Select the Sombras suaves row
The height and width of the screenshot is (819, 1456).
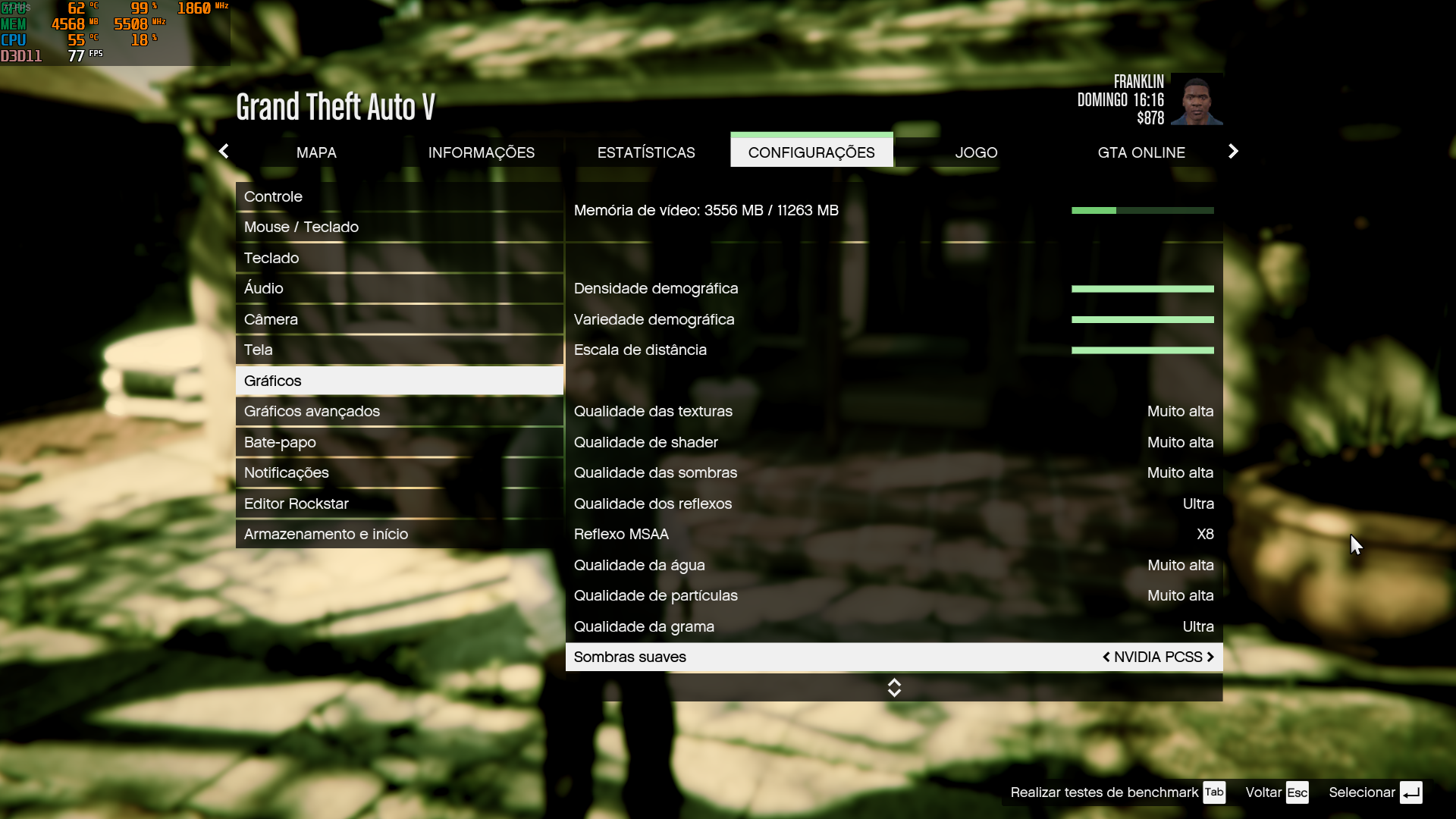click(894, 657)
